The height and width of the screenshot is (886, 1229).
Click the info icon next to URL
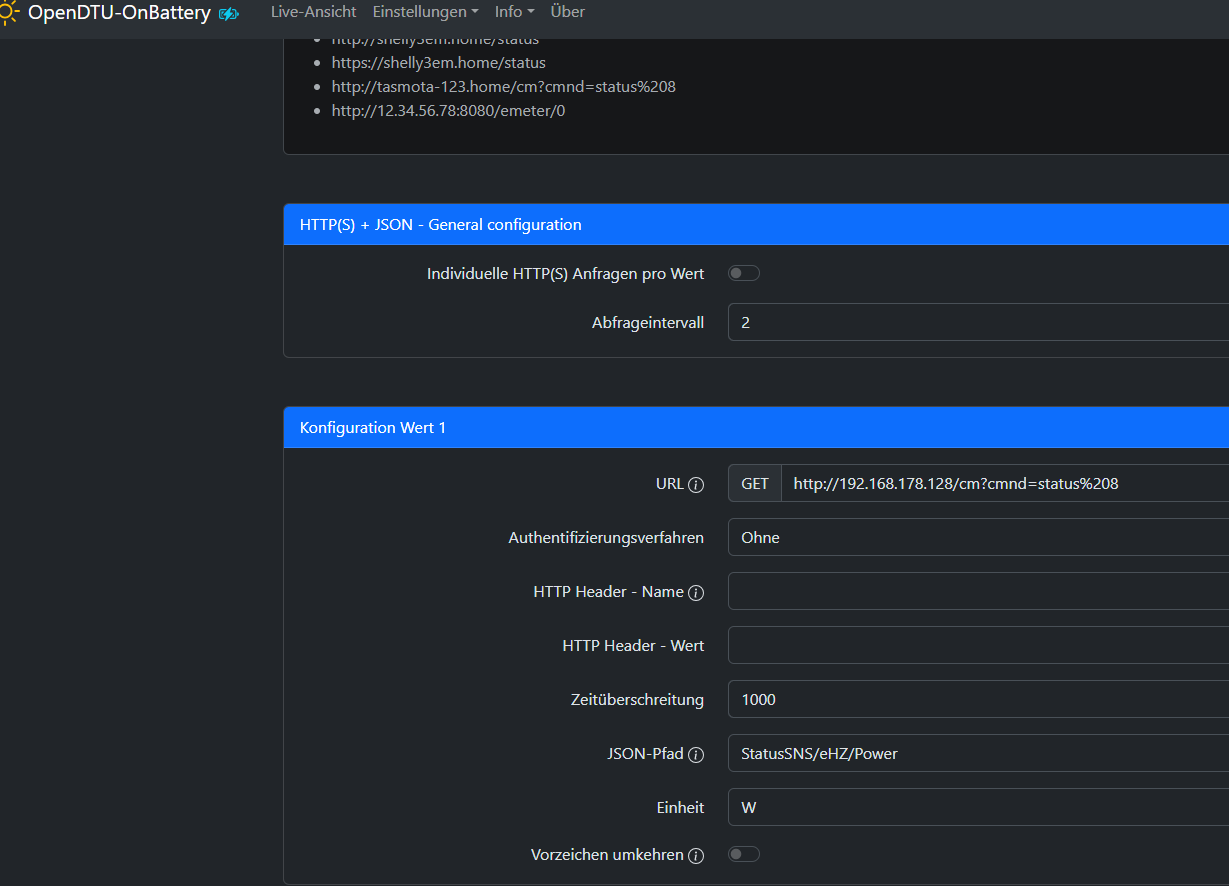point(696,485)
